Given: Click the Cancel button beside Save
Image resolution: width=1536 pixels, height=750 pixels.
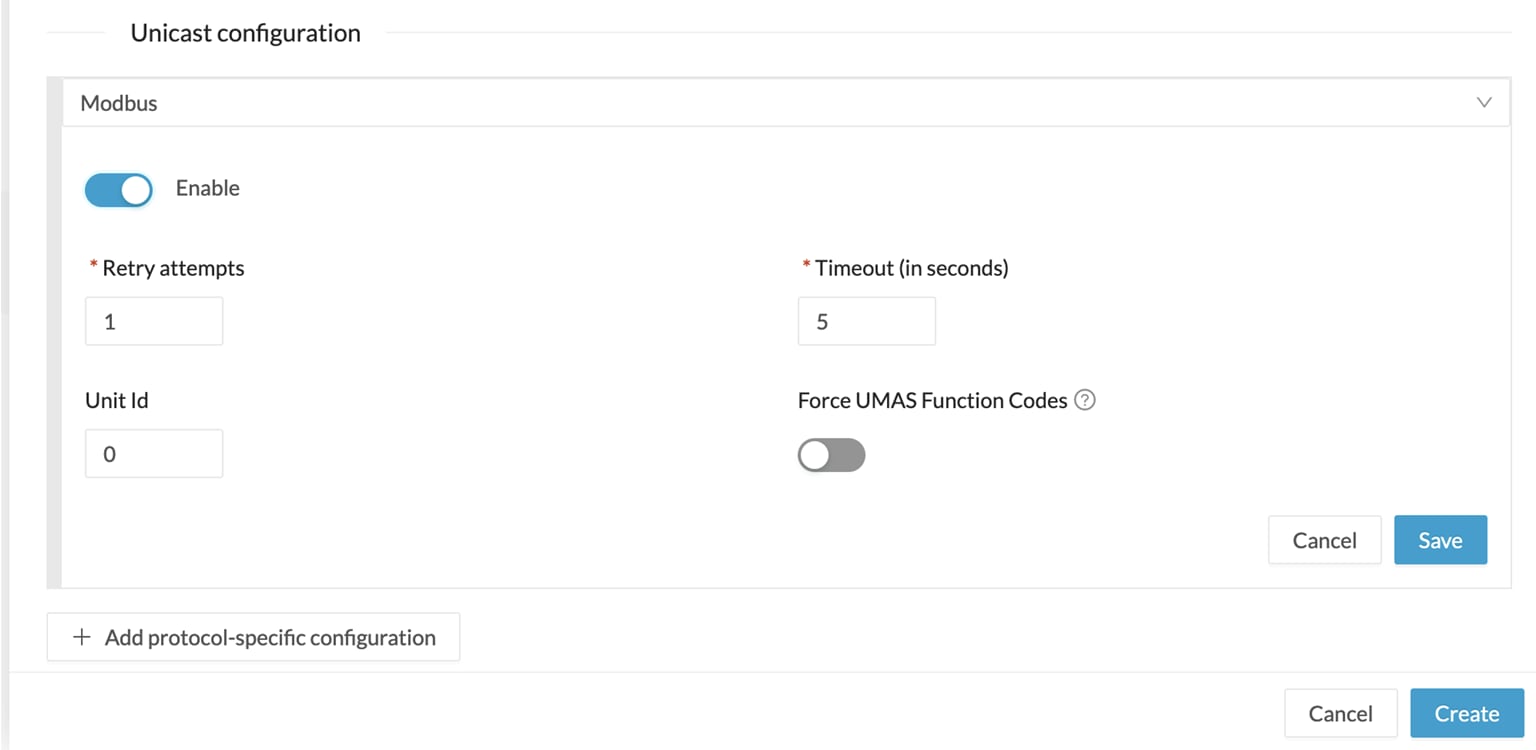Looking at the screenshot, I should (x=1324, y=540).
